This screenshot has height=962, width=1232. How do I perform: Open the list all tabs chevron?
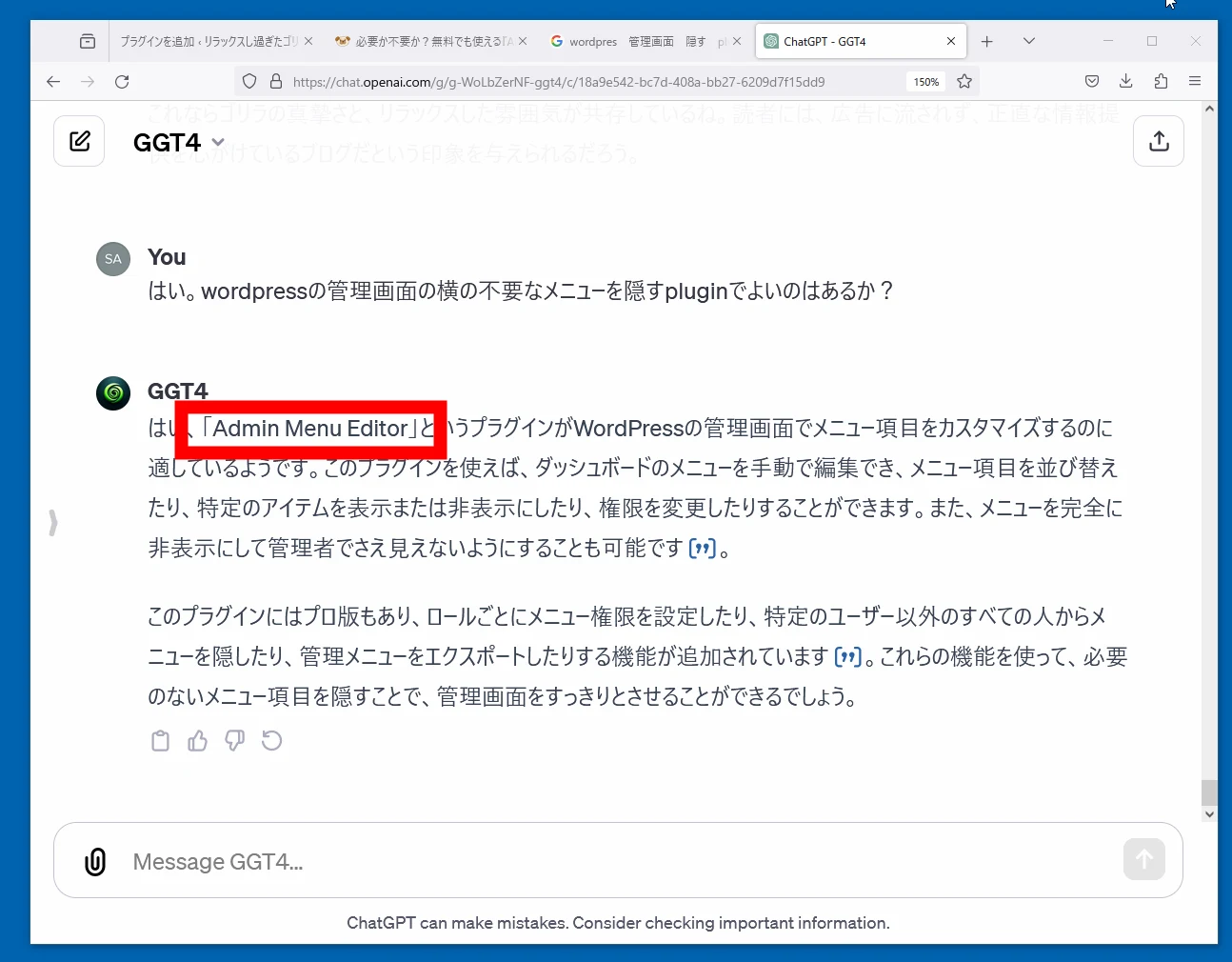click(x=1028, y=42)
